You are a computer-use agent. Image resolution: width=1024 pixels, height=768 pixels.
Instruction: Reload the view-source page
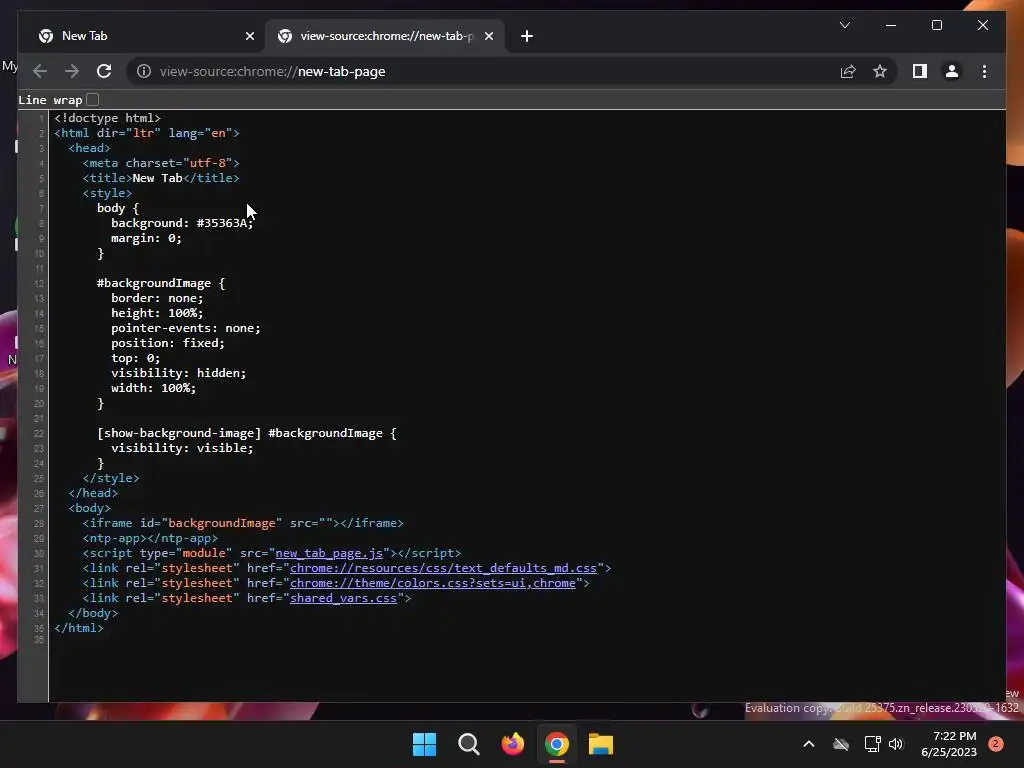point(104,71)
